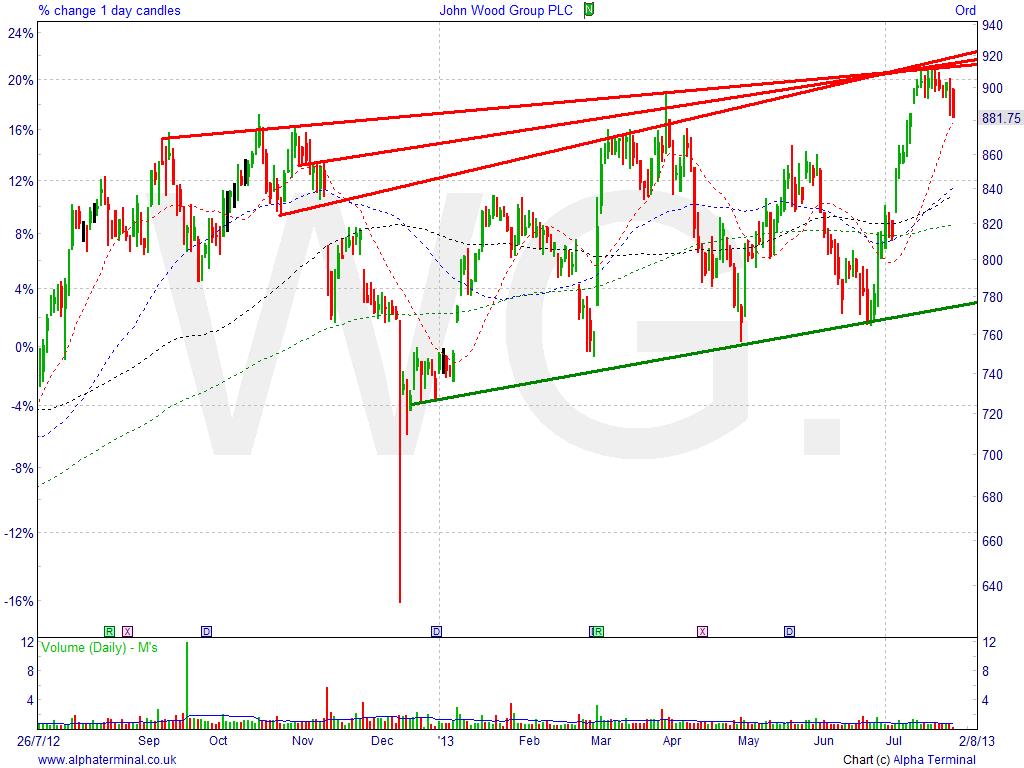The height and width of the screenshot is (768, 1024).
Task: Click the tall December red candle wick
Action: 399,500
